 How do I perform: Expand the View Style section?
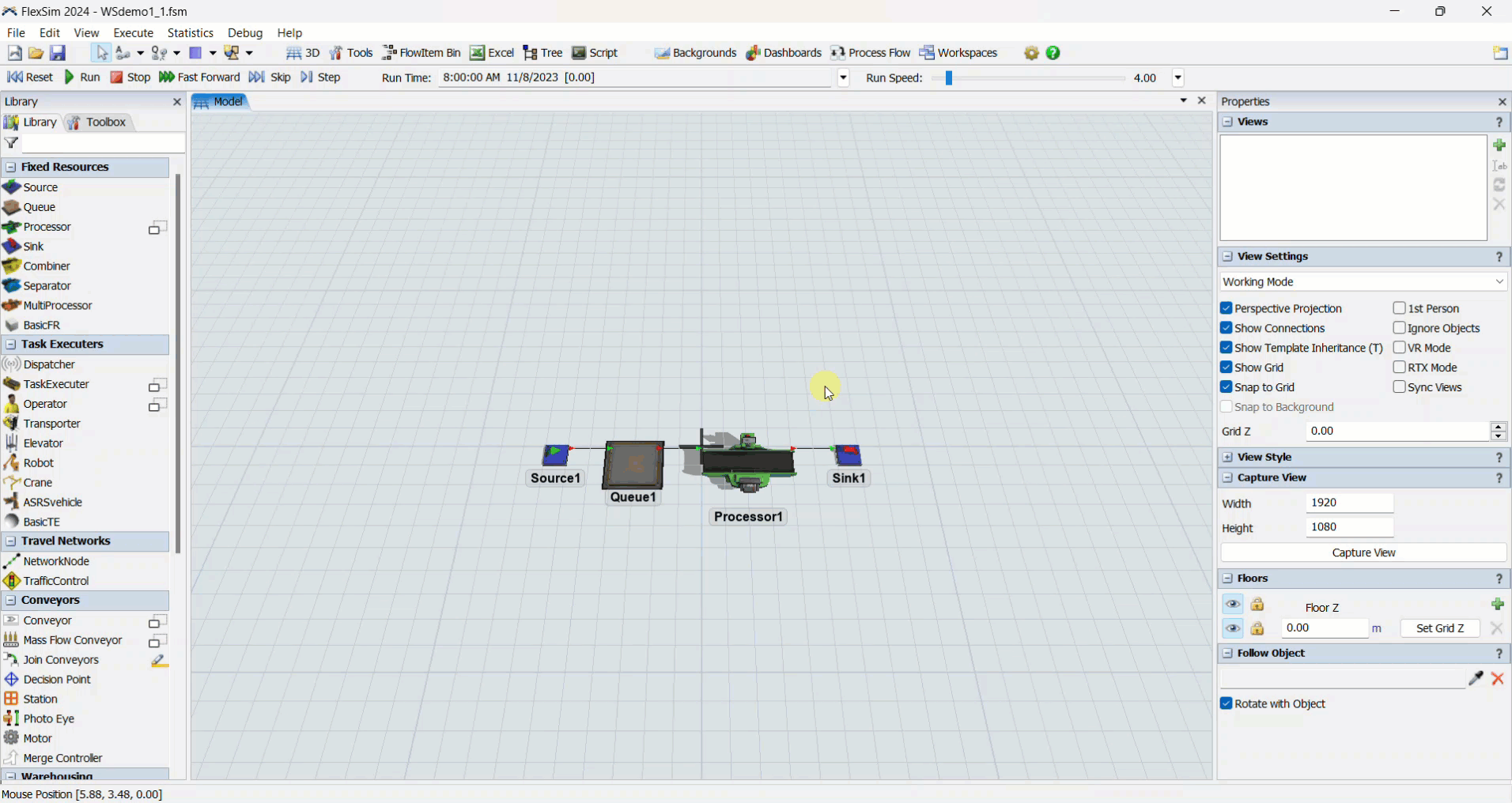(x=1227, y=458)
